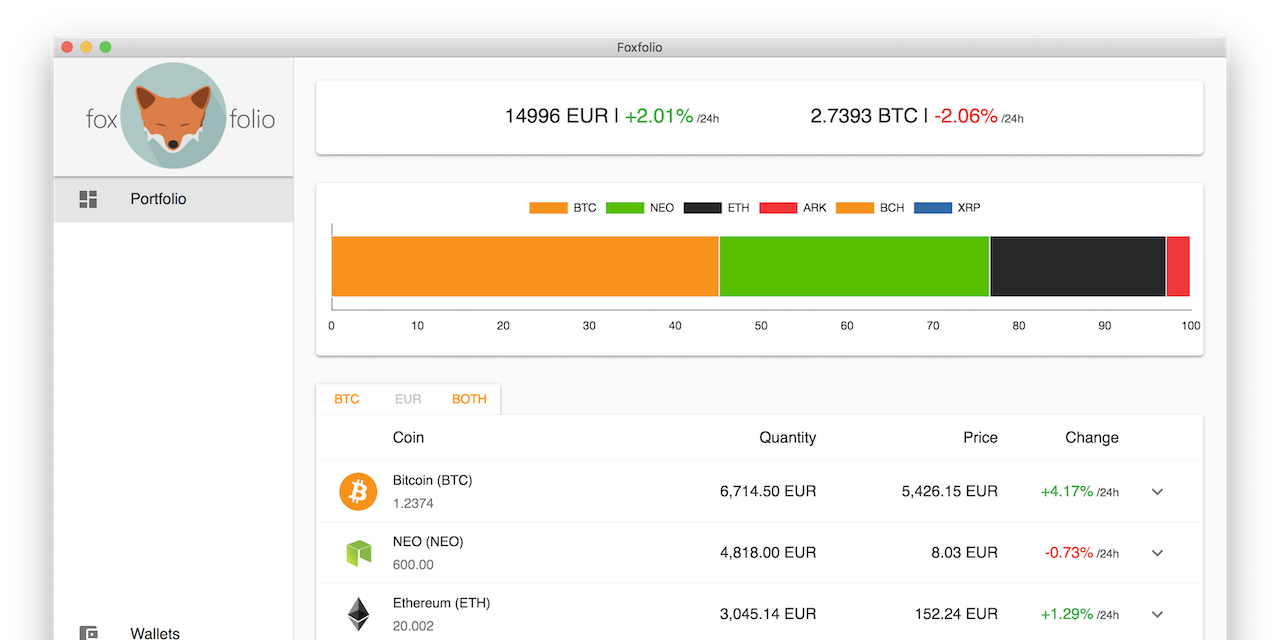The width and height of the screenshot is (1280, 640).
Task: Open the Portfolio sidebar item
Action: [x=173, y=199]
